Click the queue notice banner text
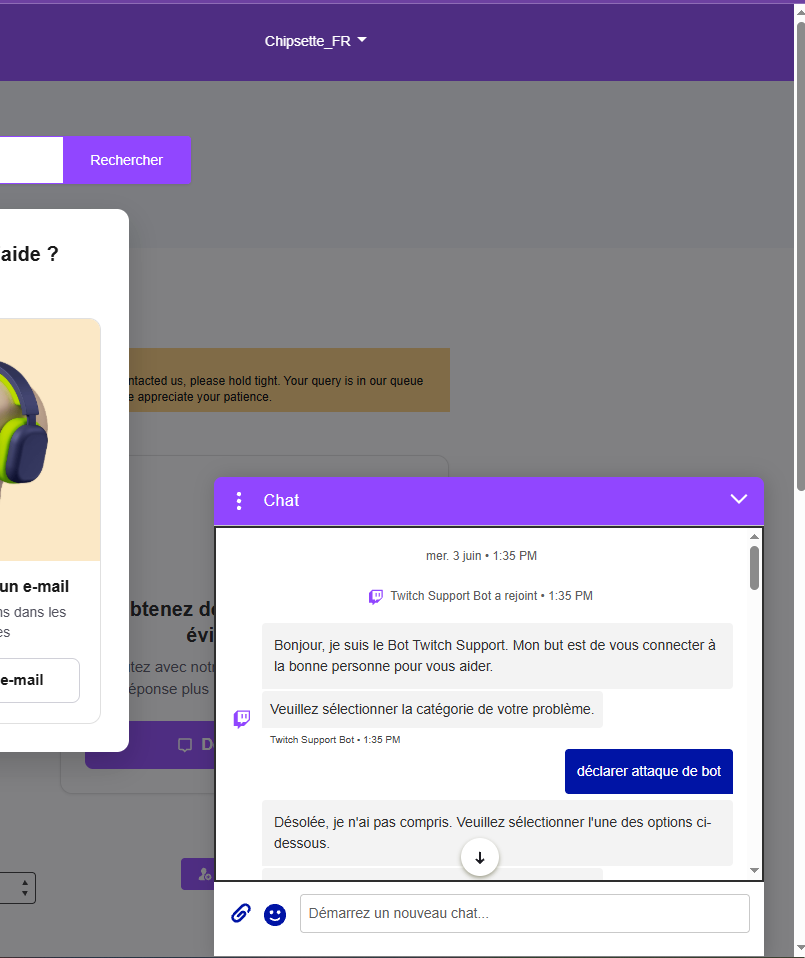This screenshot has width=805, height=958. click(275, 389)
